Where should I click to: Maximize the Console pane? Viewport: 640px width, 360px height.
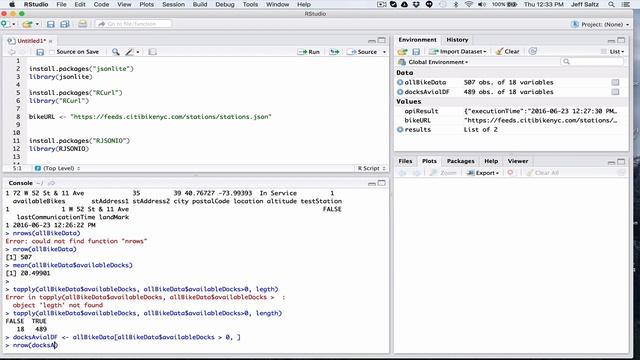tap(382, 183)
